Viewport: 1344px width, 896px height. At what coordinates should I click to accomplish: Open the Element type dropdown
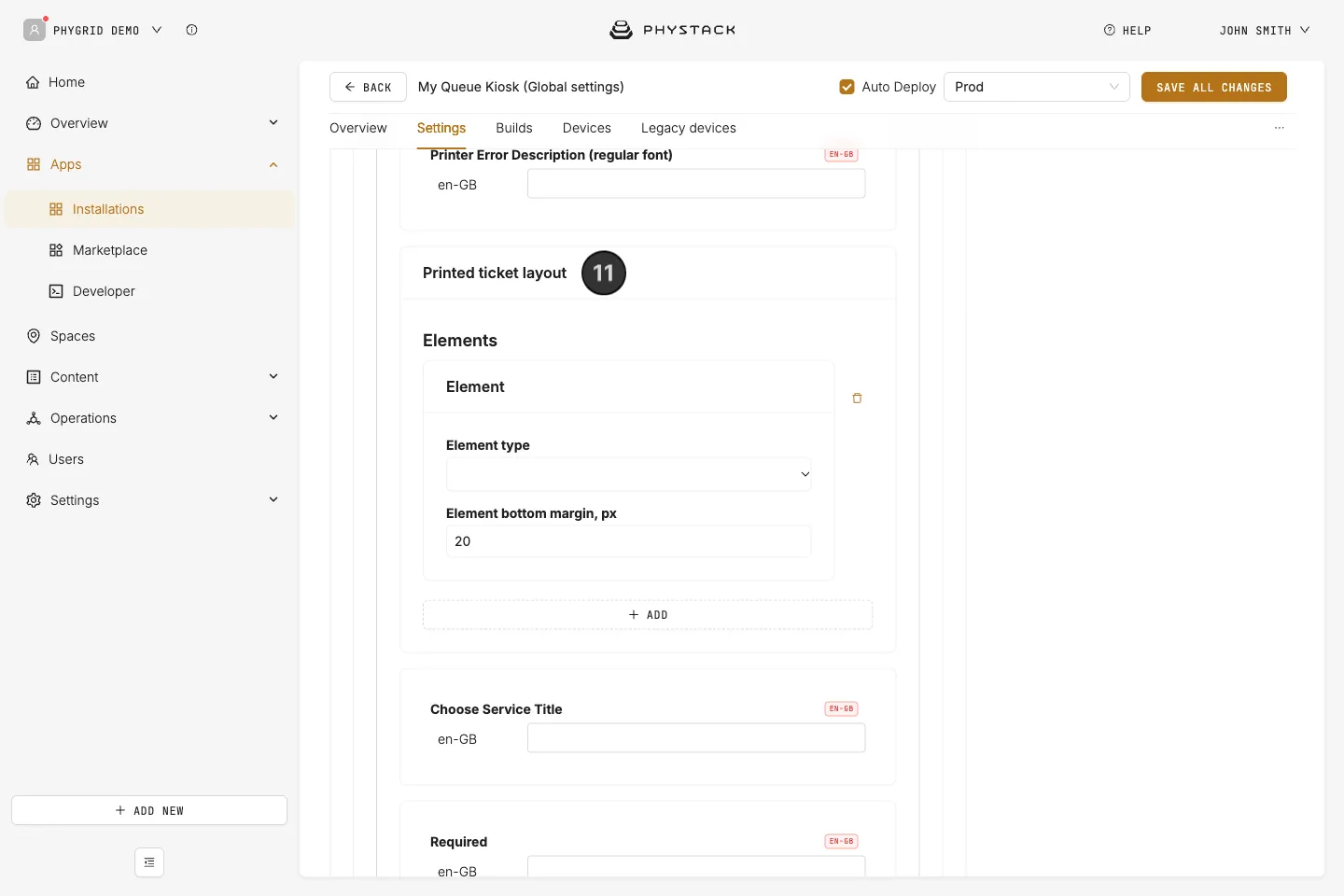629,474
